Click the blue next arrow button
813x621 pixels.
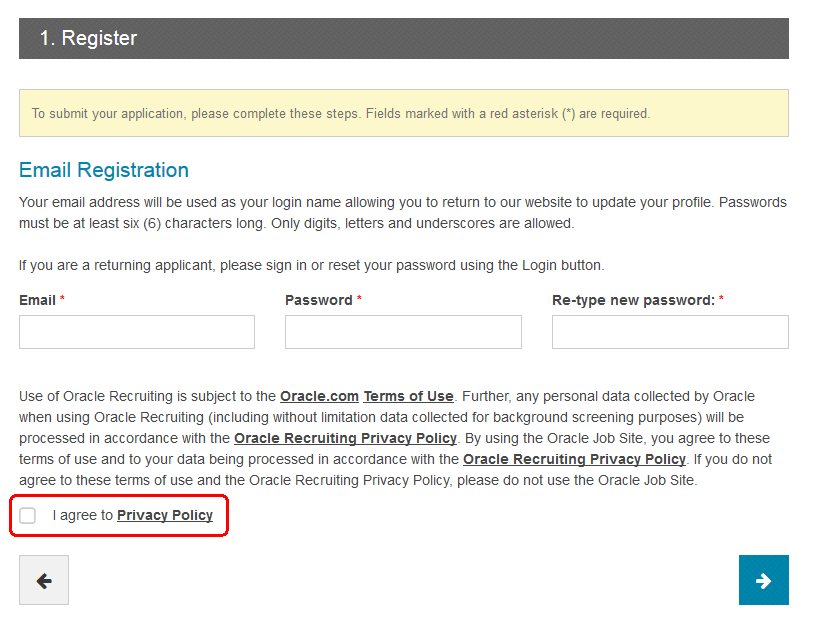coord(763,580)
